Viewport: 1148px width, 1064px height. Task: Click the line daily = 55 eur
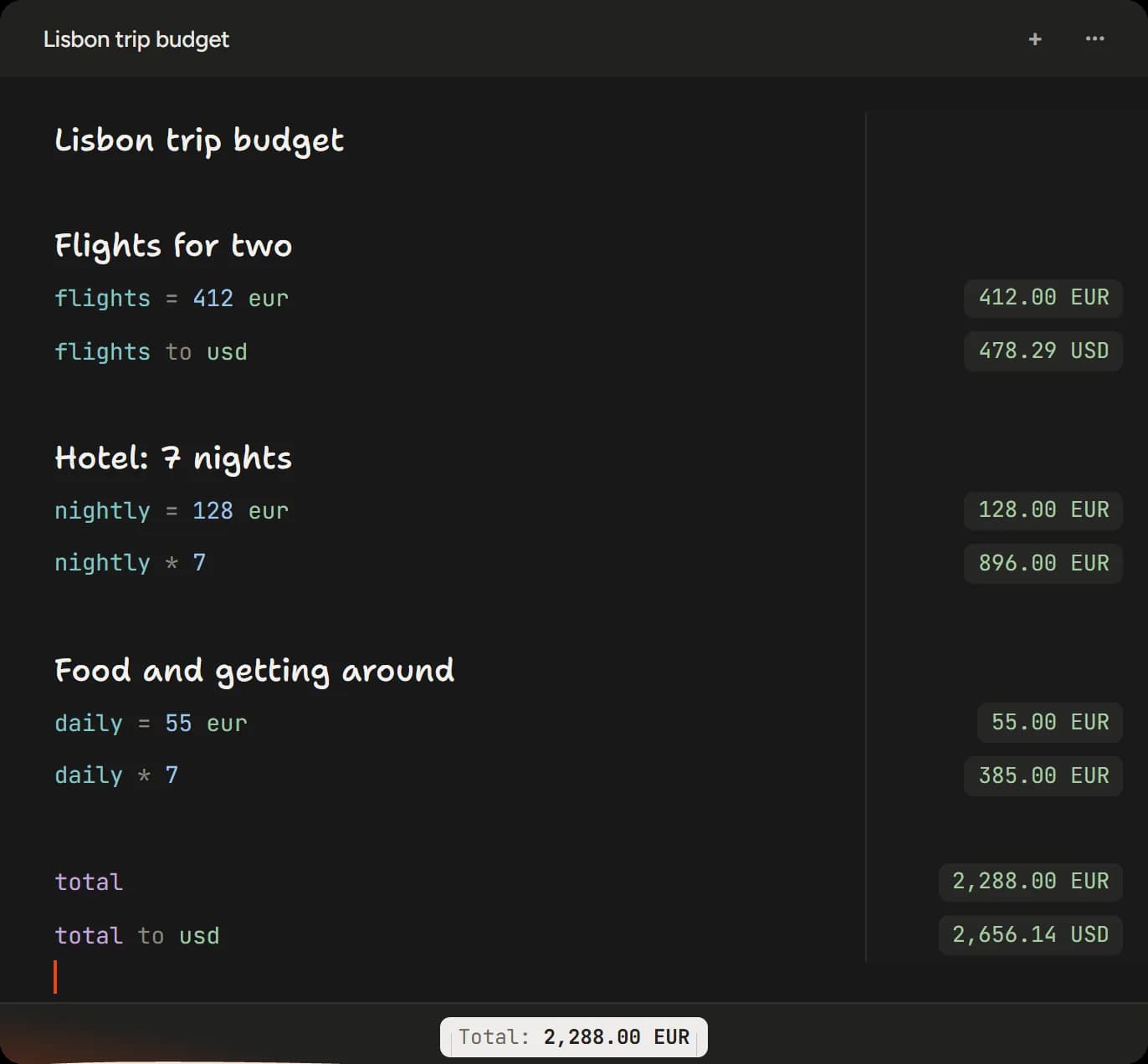(151, 724)
